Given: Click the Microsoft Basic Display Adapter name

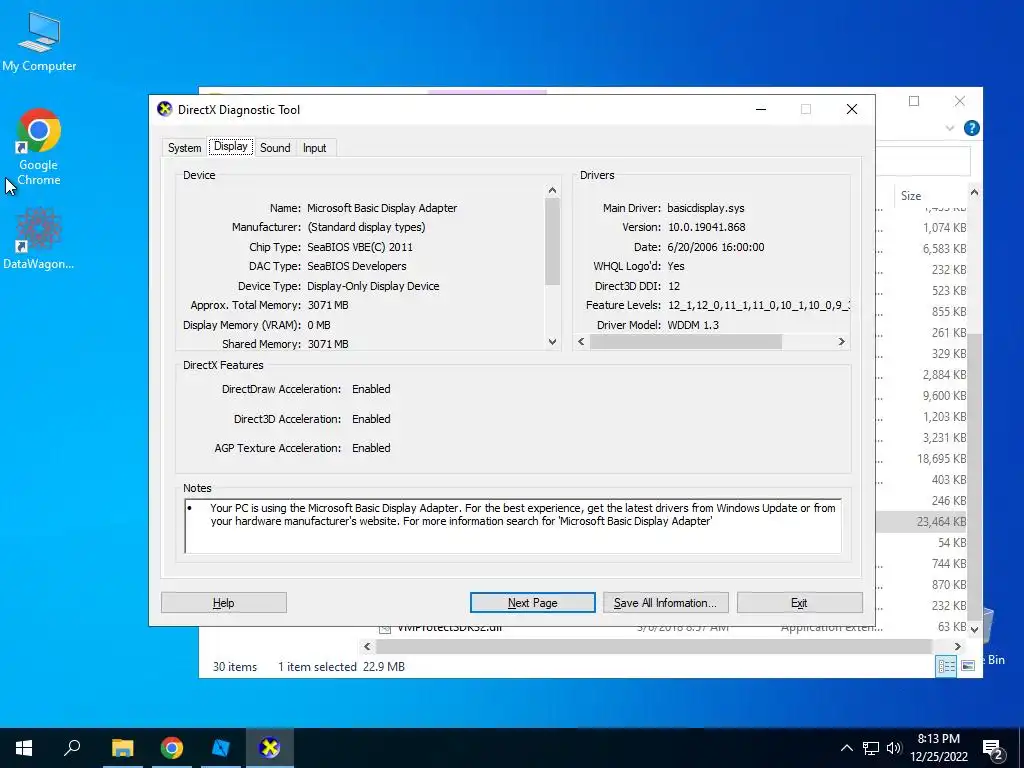Looking at the screenshot, I should [382, 208].
